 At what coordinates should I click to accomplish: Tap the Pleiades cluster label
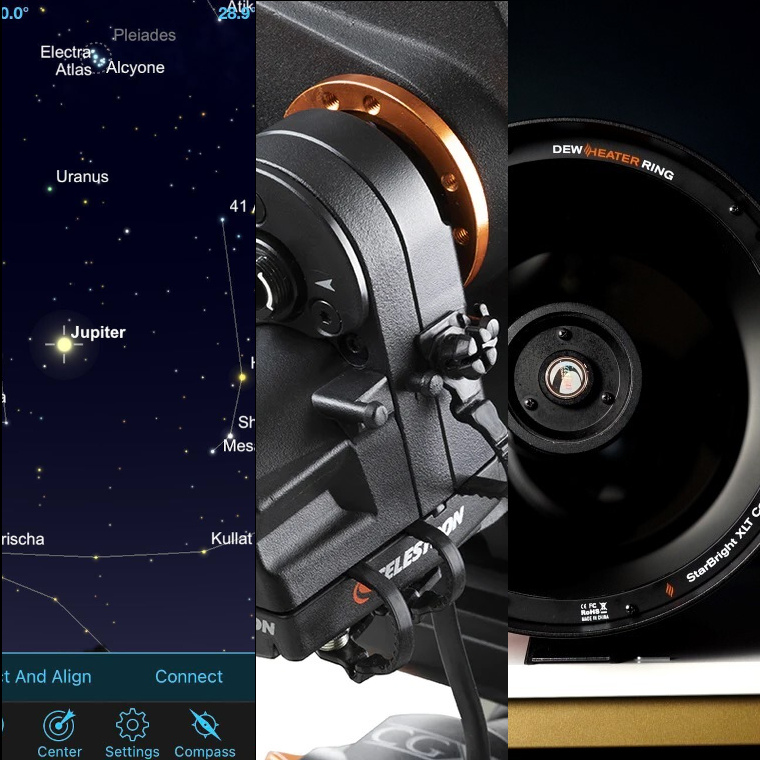tap(144, 35)
